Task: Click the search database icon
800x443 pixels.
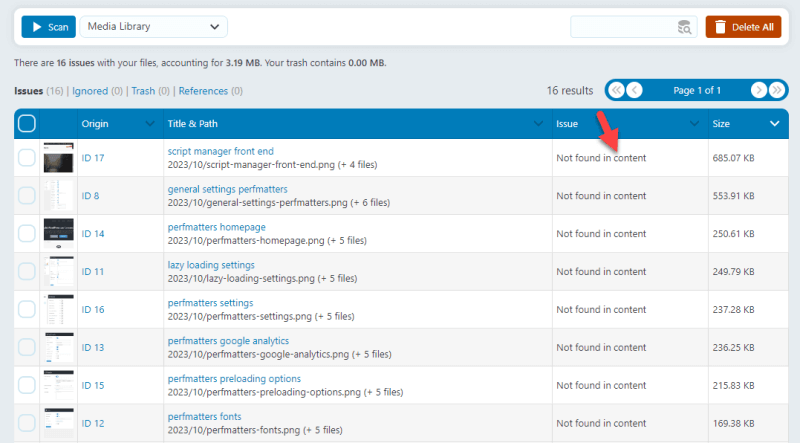Action: click(x=684, y=27)
